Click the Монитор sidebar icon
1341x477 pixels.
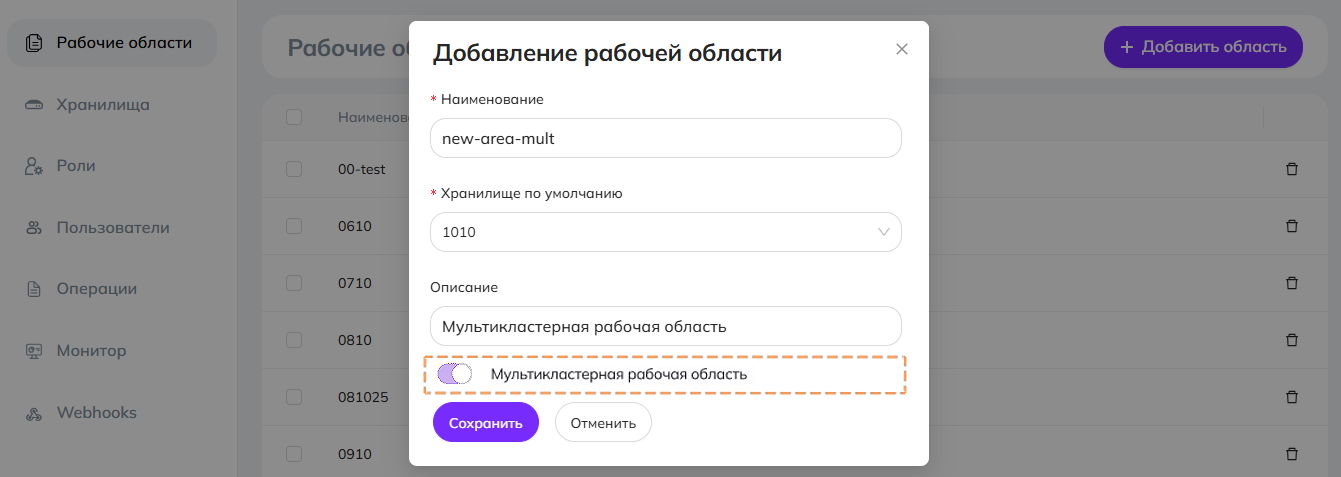(34, 352)
